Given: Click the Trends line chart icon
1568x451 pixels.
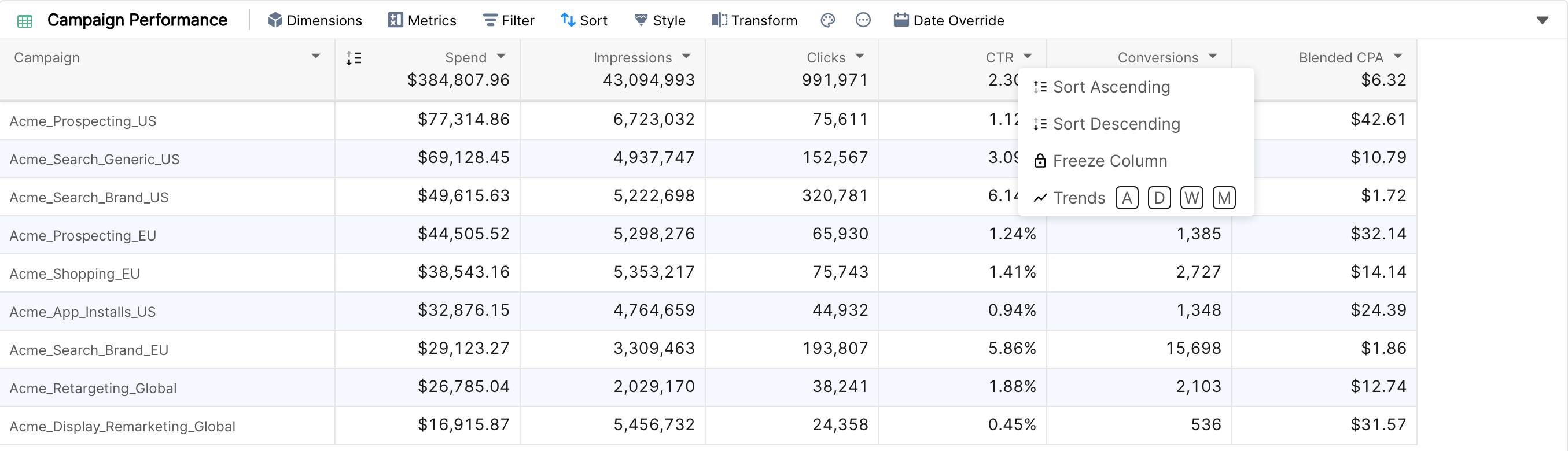Looking at the screenshot, I should pyautogui.click(x=1040, y=198).
